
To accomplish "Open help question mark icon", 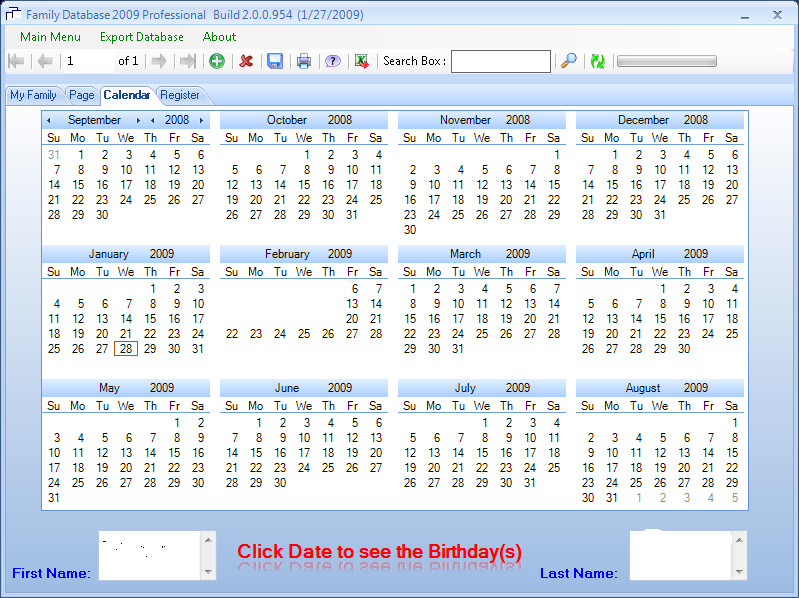I will click(x=332, y=62).
